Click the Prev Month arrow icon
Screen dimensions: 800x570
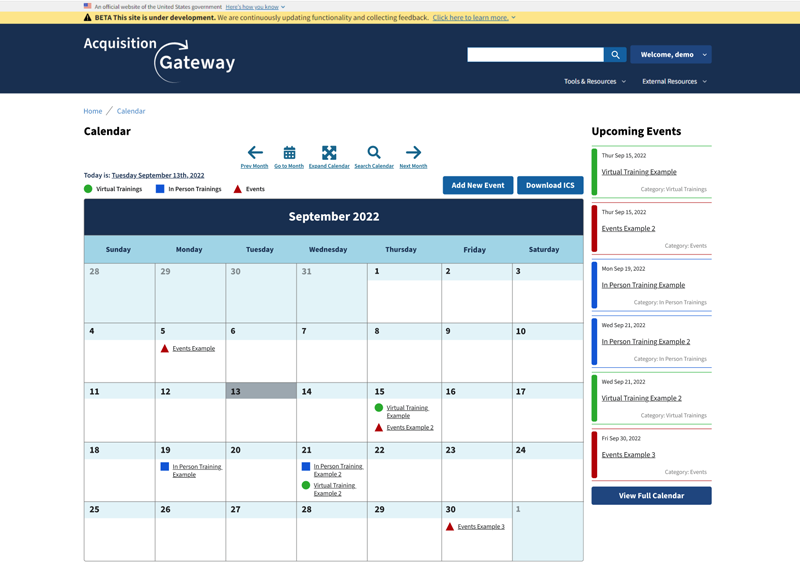[x=254, y=153]
